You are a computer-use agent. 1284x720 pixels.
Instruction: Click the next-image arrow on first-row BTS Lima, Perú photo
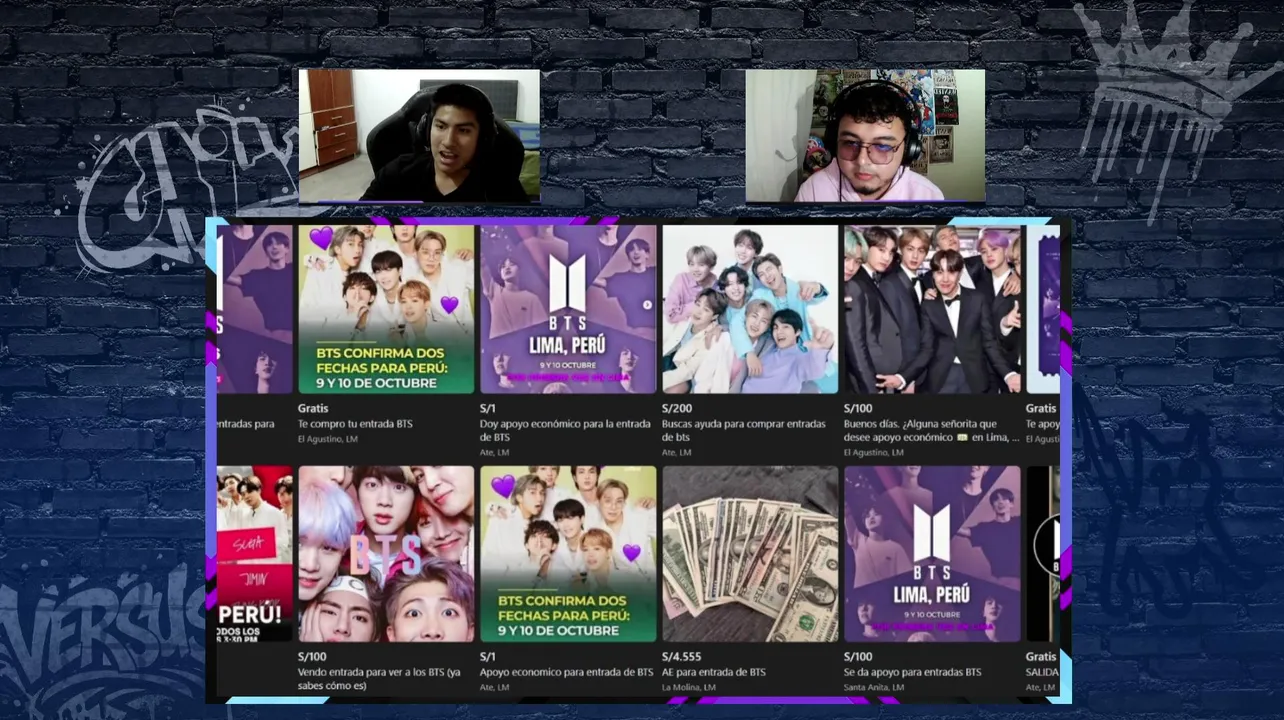coord(647,306)
